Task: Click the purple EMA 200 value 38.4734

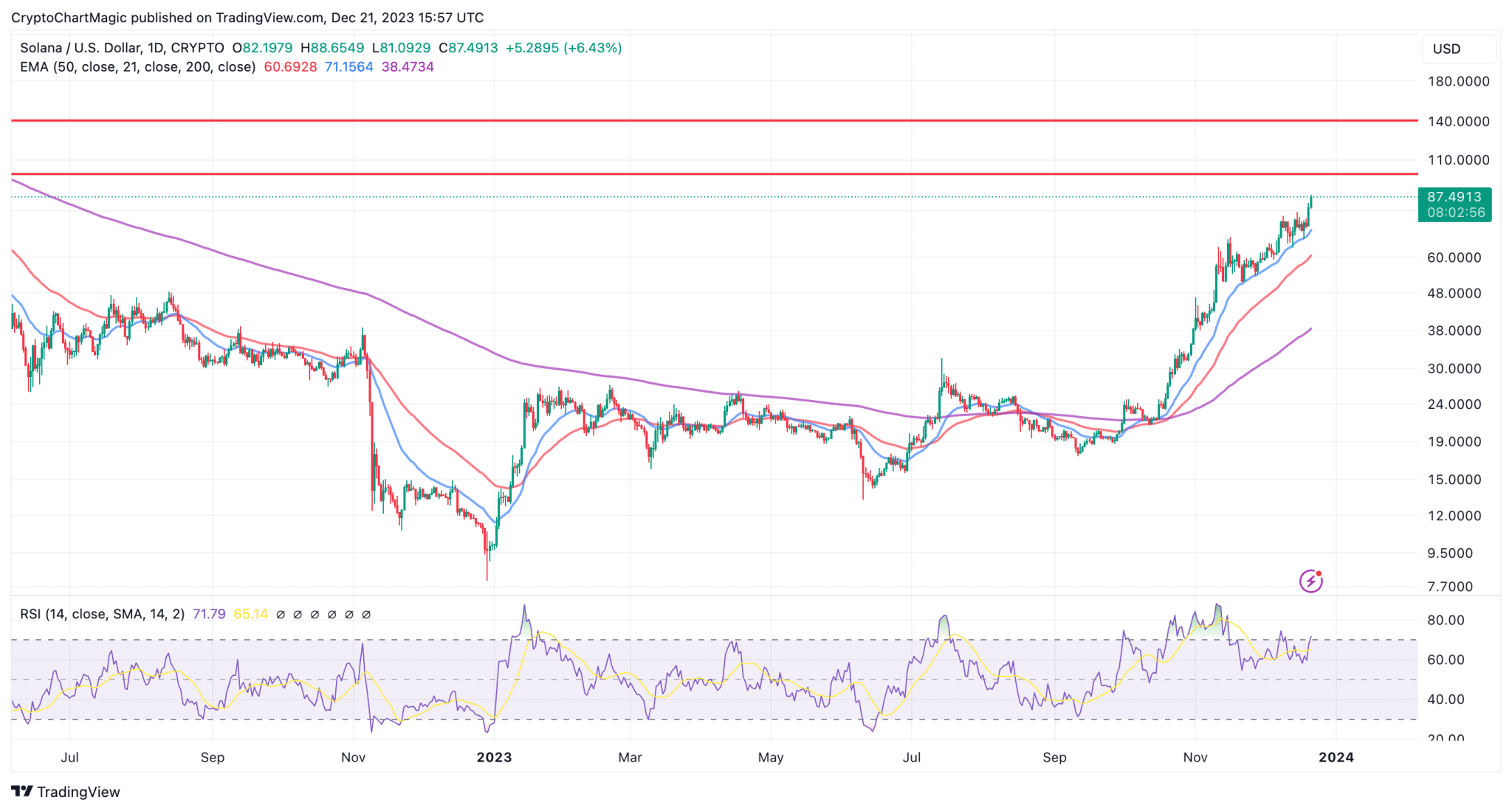Action: point(408,67)
